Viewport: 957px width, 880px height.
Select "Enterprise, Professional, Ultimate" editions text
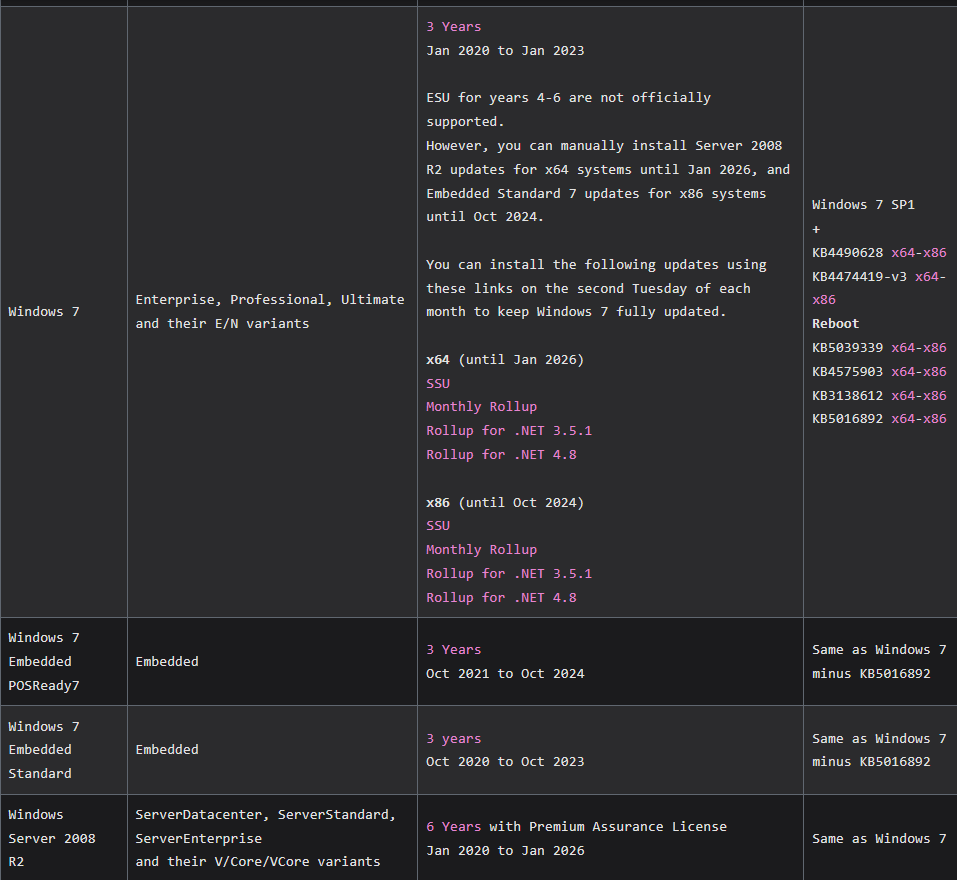coord(270,300)
